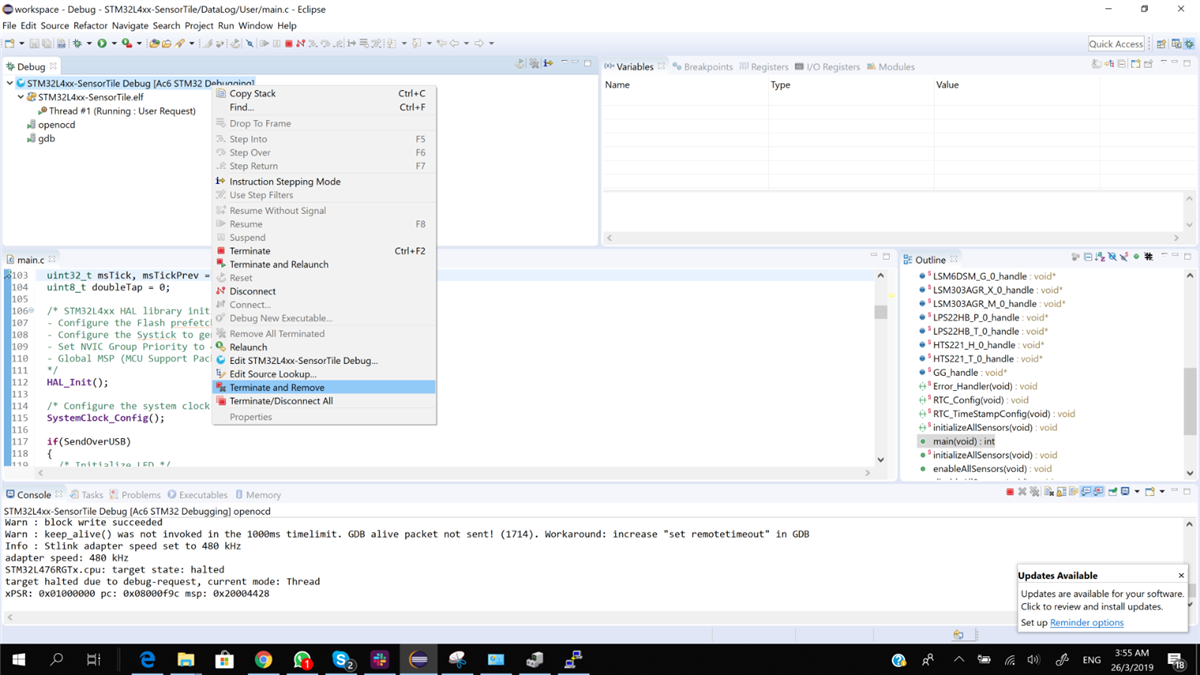The height and width of the screenshot is (675, 1200).
Task: Select Terminate and Remove from context menu
Action: pos(277,387)
